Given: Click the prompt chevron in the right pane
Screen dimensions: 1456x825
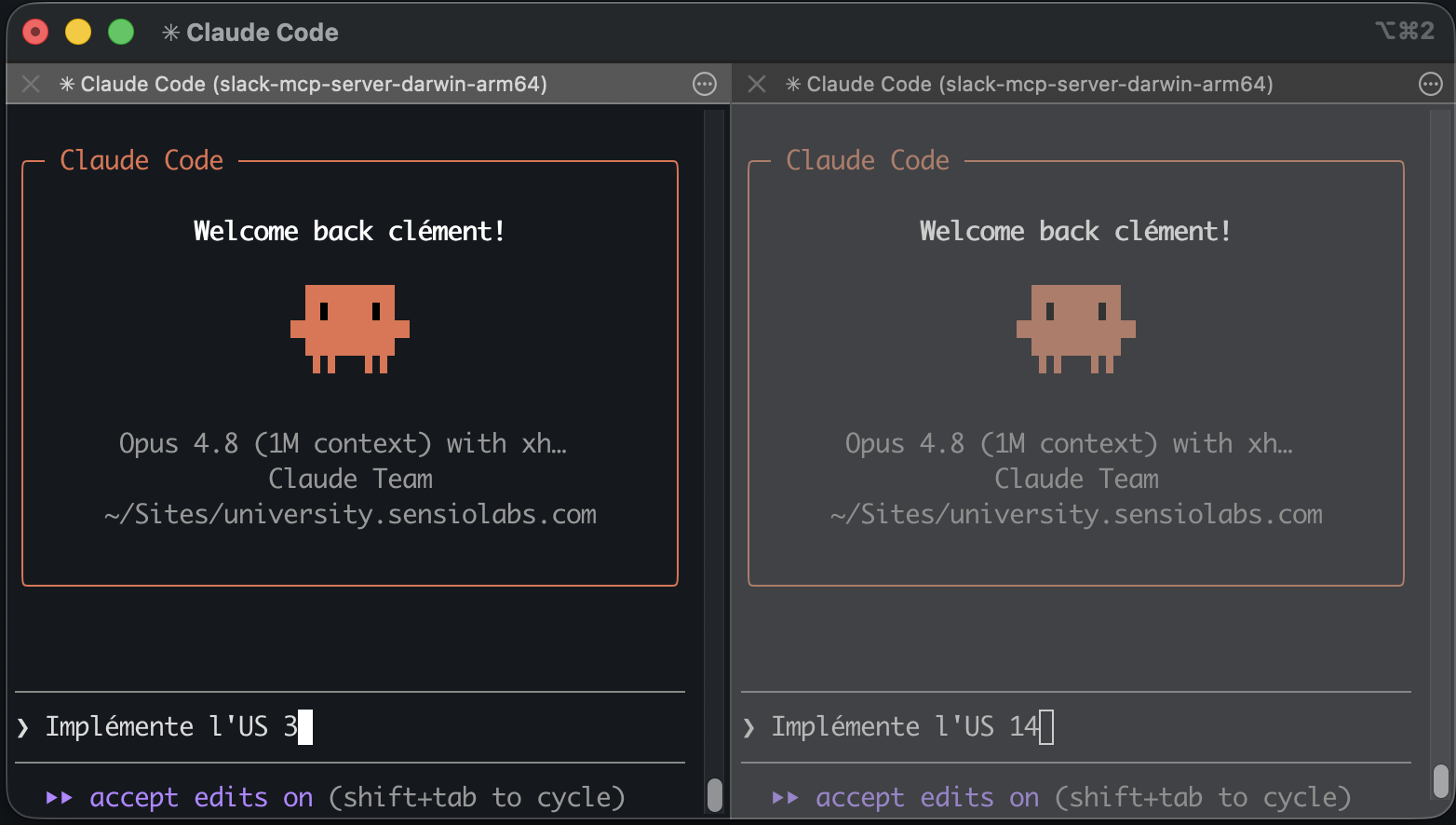Looking at the screenshot, I should pyautogui.click(x=749, y=727).
